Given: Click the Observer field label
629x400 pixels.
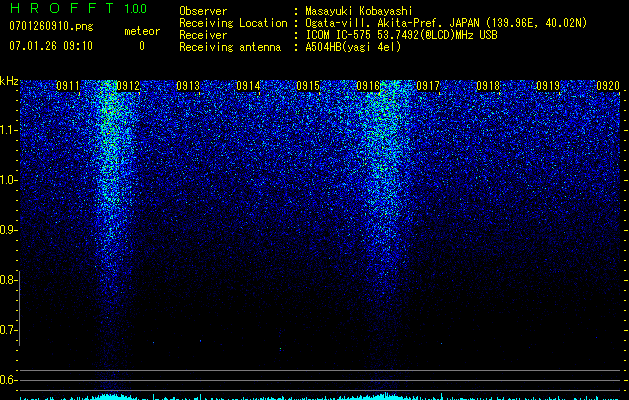Looking at the screenshot, I should pyautogui.click(x=203, y=11).
